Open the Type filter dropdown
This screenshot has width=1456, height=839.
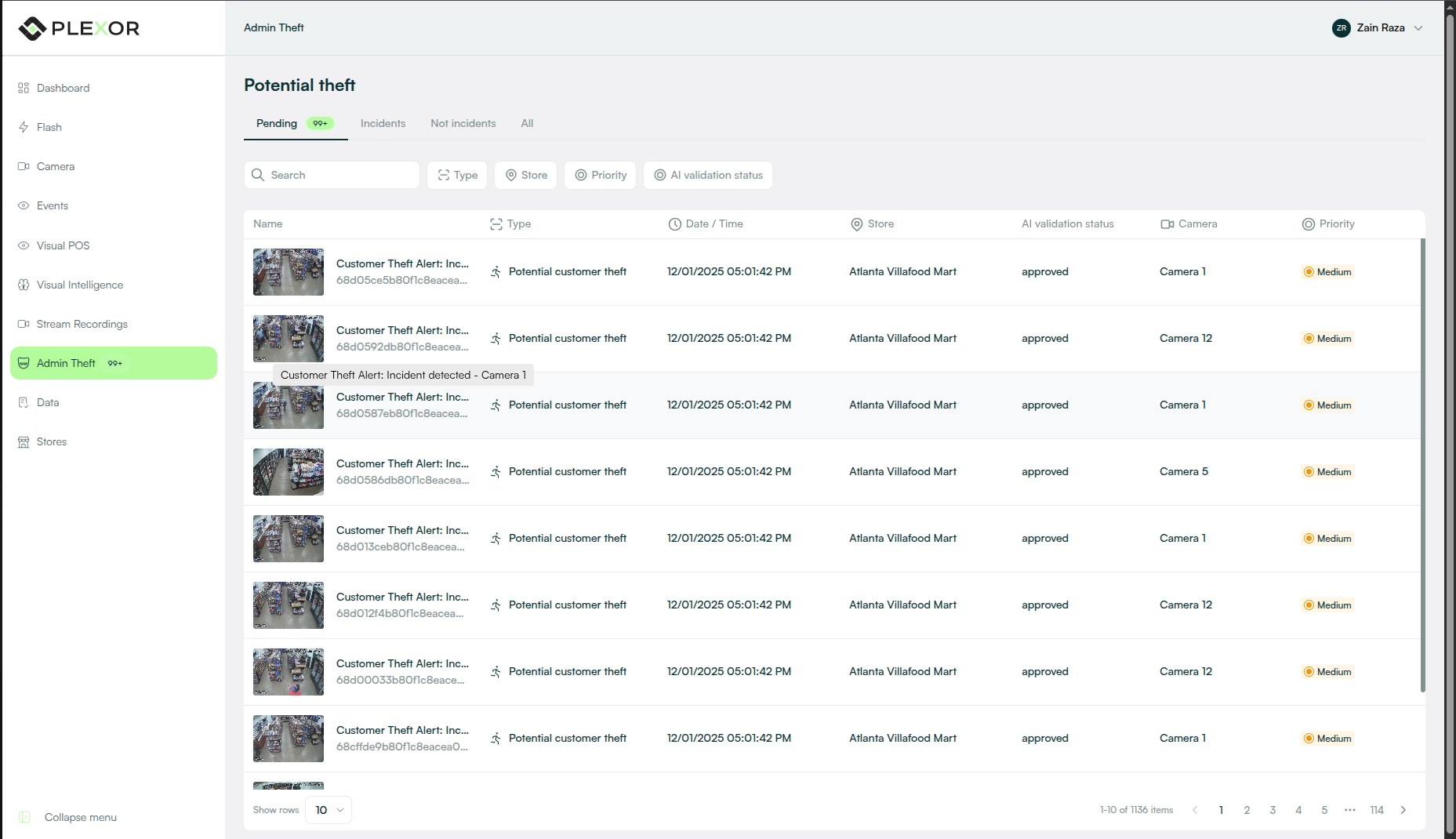[457, 175]
